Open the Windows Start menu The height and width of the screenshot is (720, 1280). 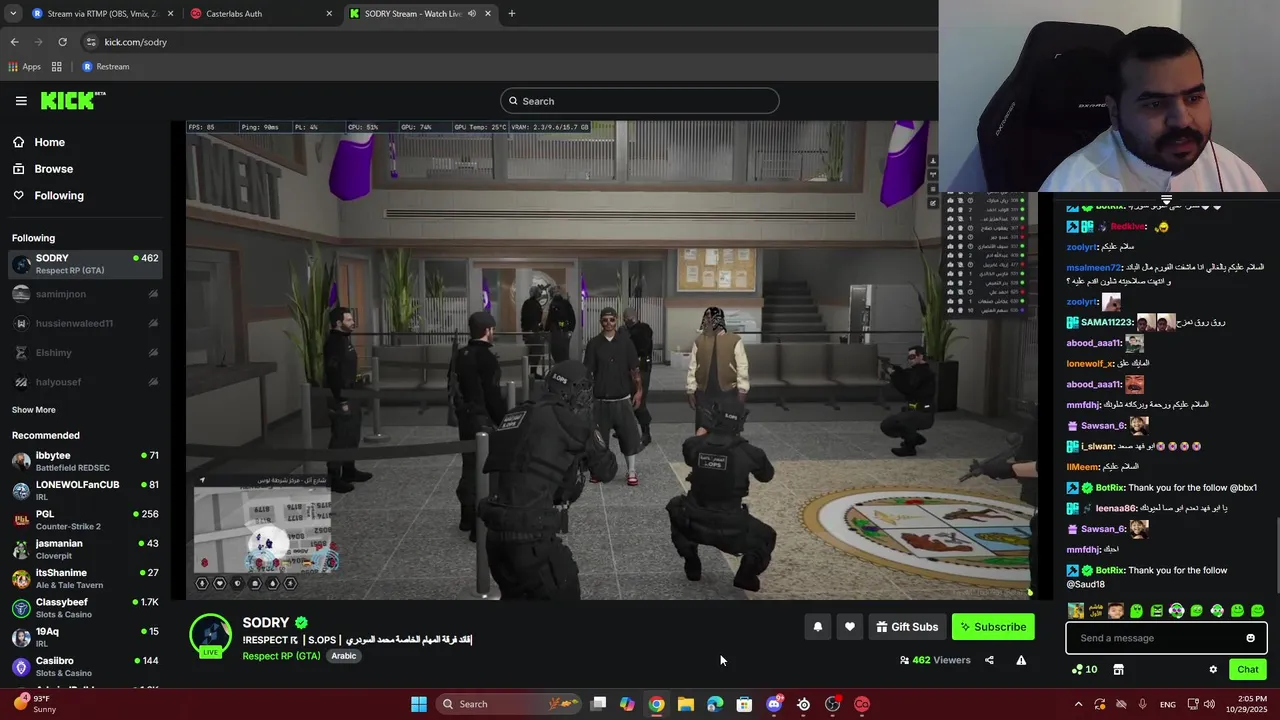[x=419, y=704]
